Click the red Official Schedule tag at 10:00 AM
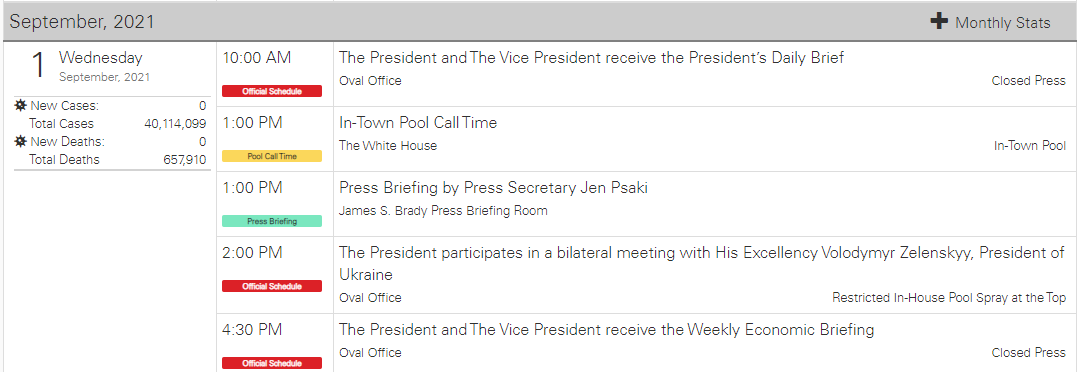The height and width of the screenshot is (372, 1077). point(272,91)
